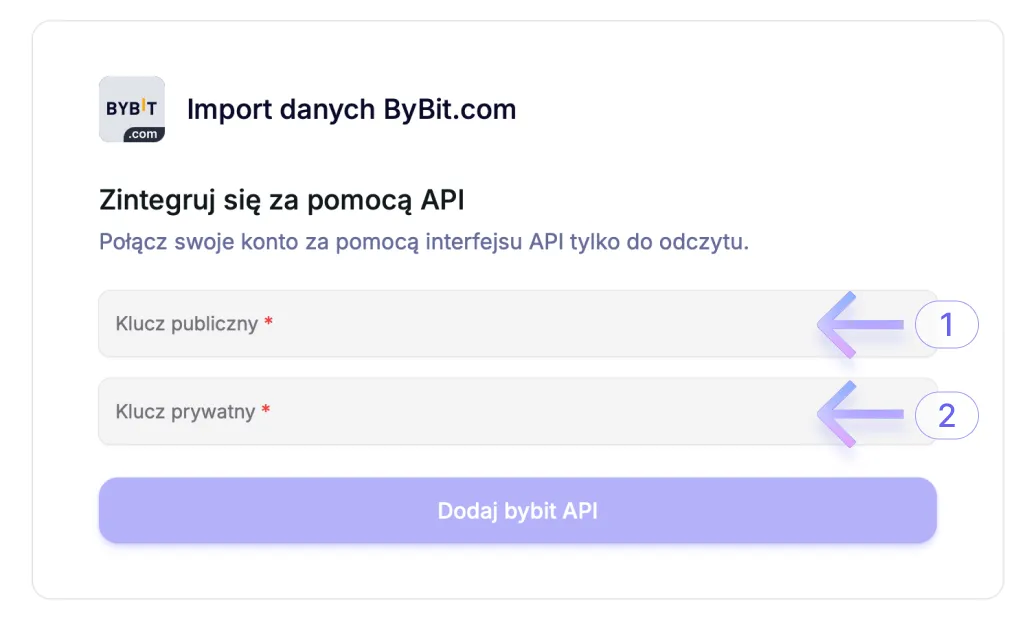Click the Dodaj bybit API button label text

(x=518, y=510)
